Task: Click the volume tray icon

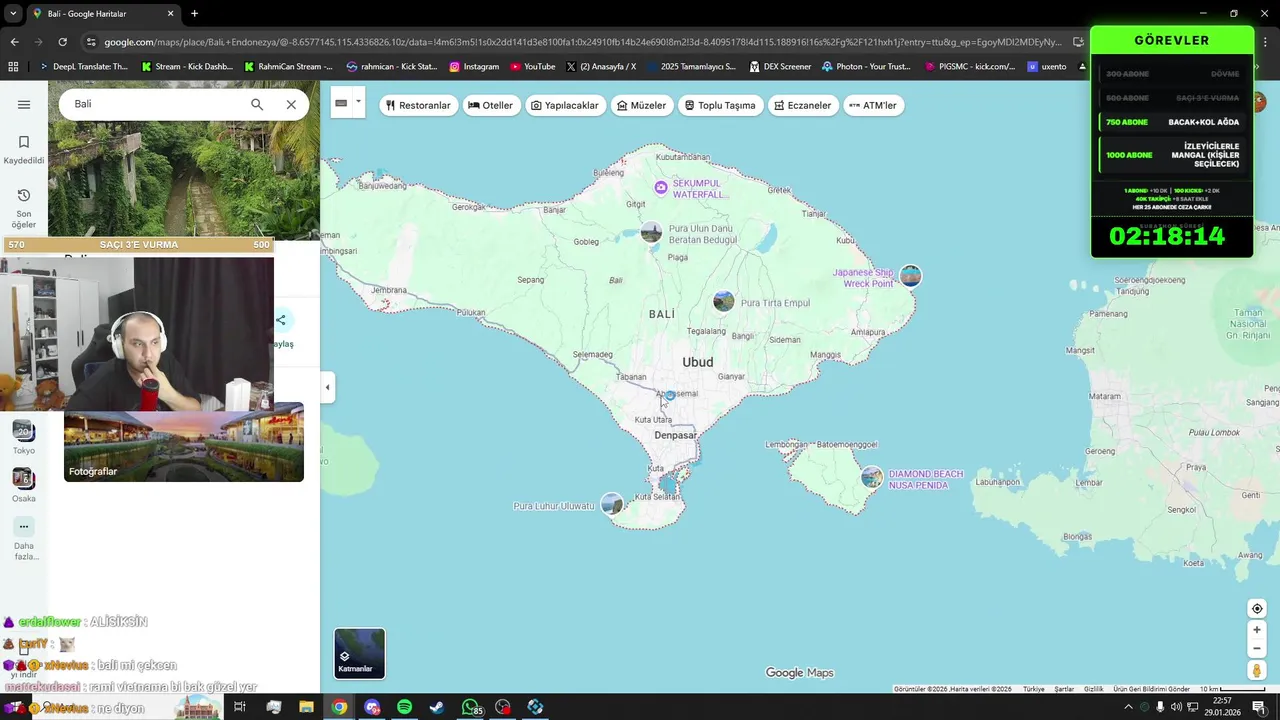Action: pos(1176,707)
